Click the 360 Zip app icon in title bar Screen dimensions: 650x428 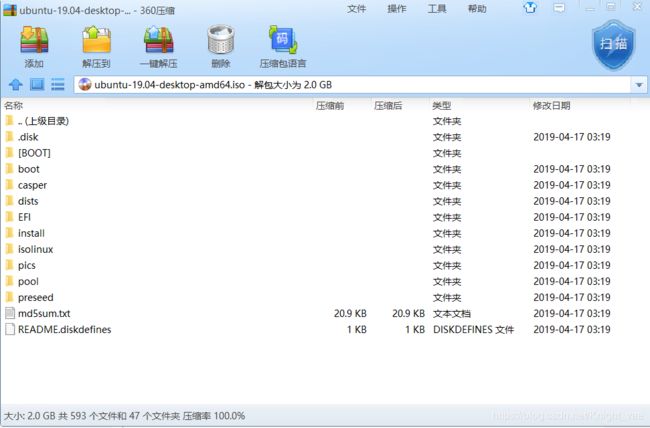point(10,10)
